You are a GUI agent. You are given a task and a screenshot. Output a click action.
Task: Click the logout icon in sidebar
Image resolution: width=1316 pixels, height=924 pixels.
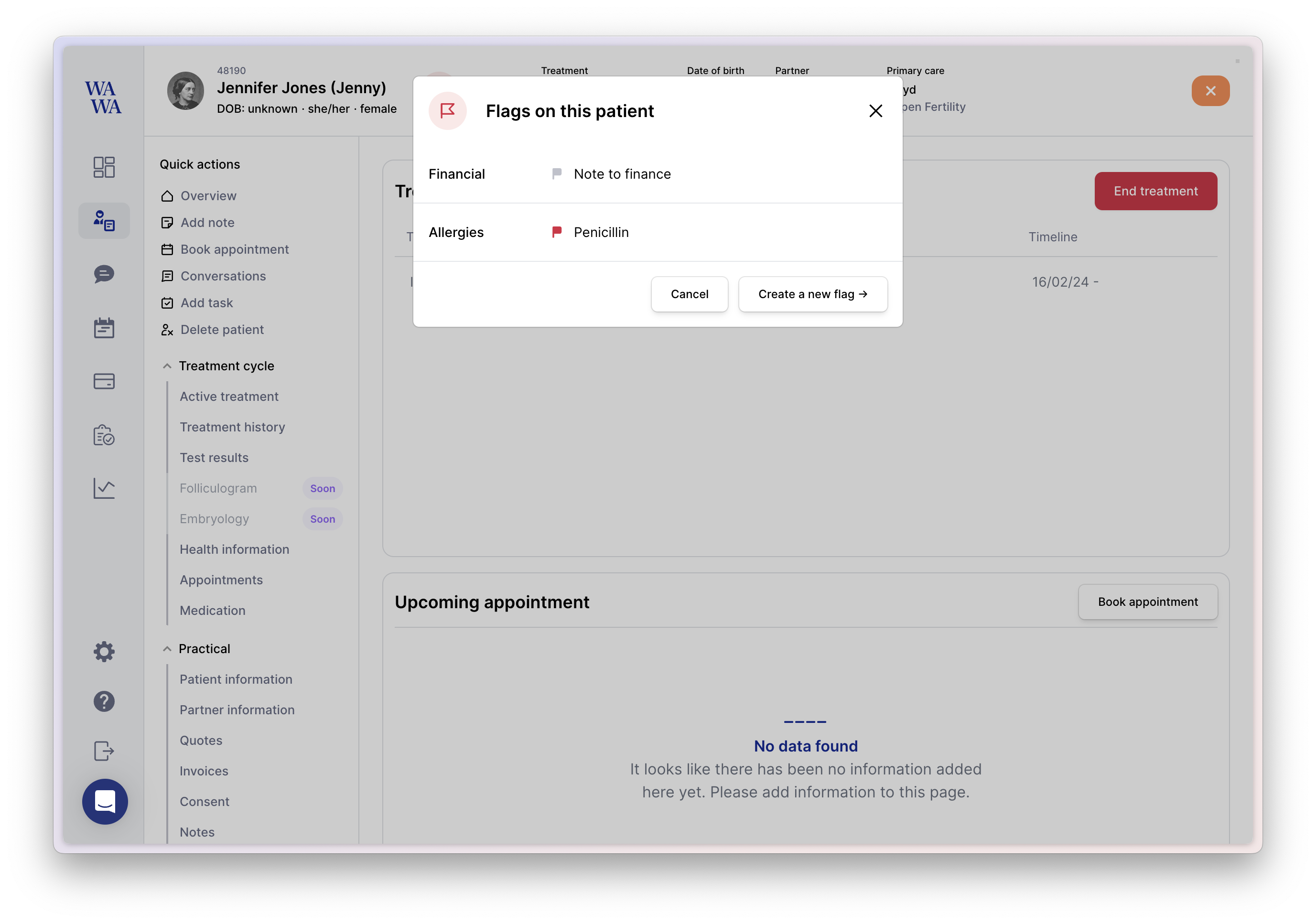point(104,750)
